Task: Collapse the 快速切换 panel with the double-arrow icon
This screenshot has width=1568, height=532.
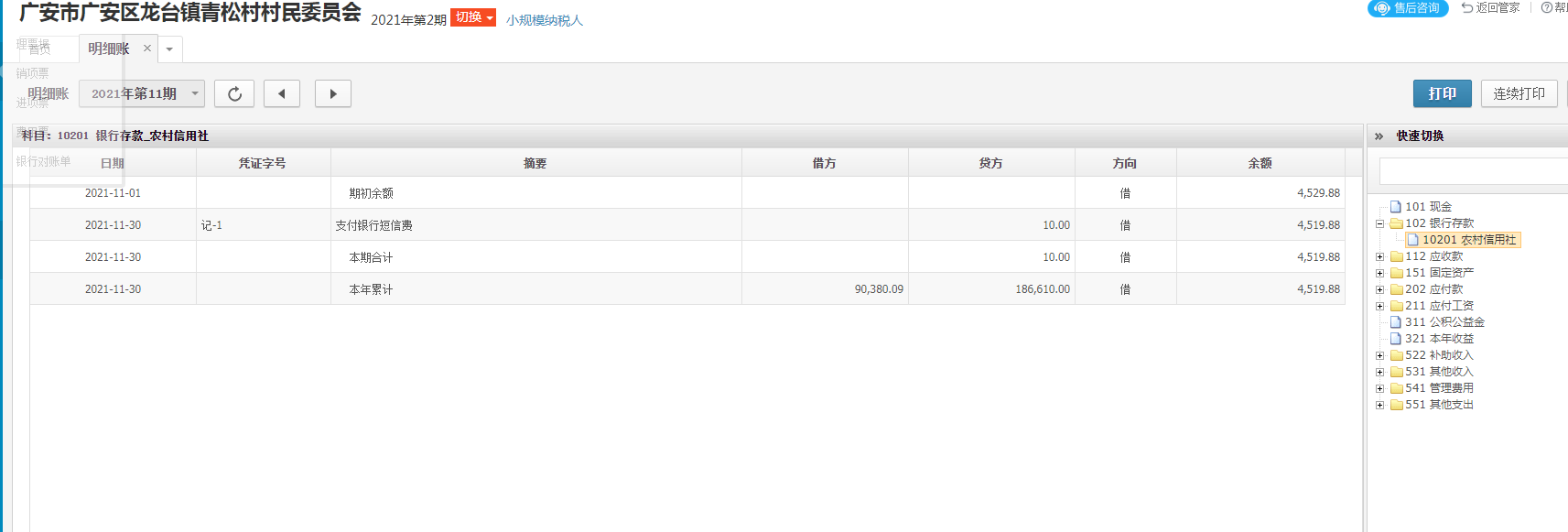Action: [x=1379, y=136]
